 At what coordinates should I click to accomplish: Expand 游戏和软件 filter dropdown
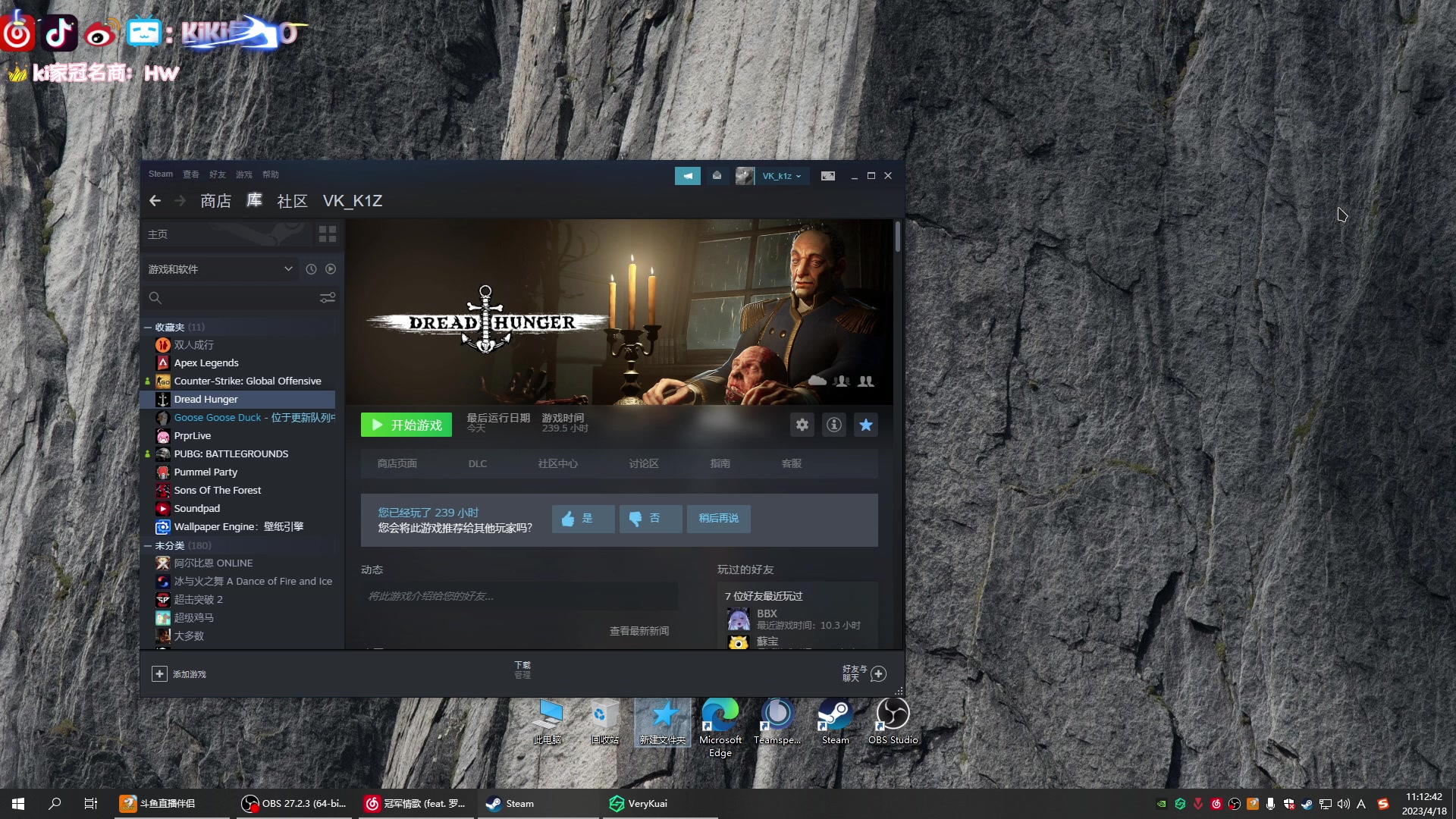(x=220, y=269)
